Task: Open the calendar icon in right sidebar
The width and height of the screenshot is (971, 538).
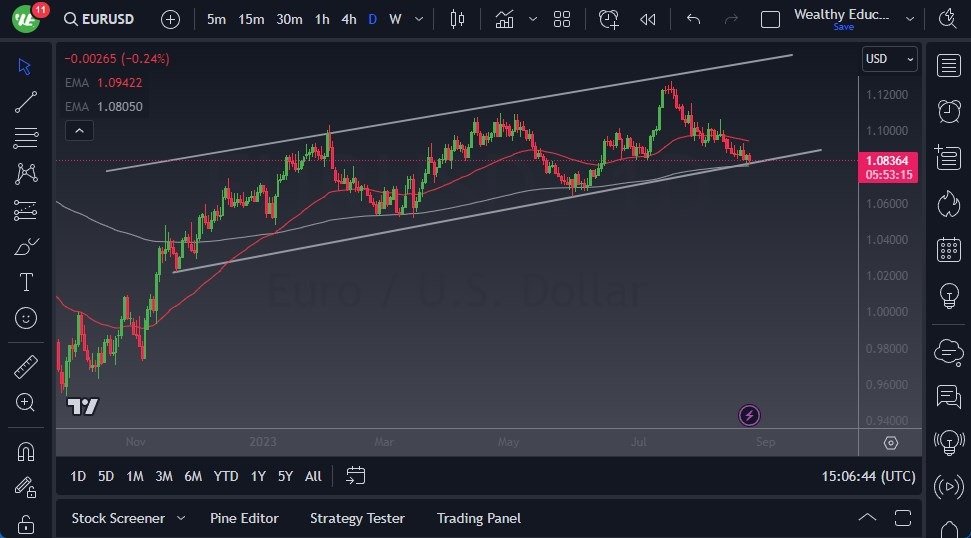Action: [948, 250]
